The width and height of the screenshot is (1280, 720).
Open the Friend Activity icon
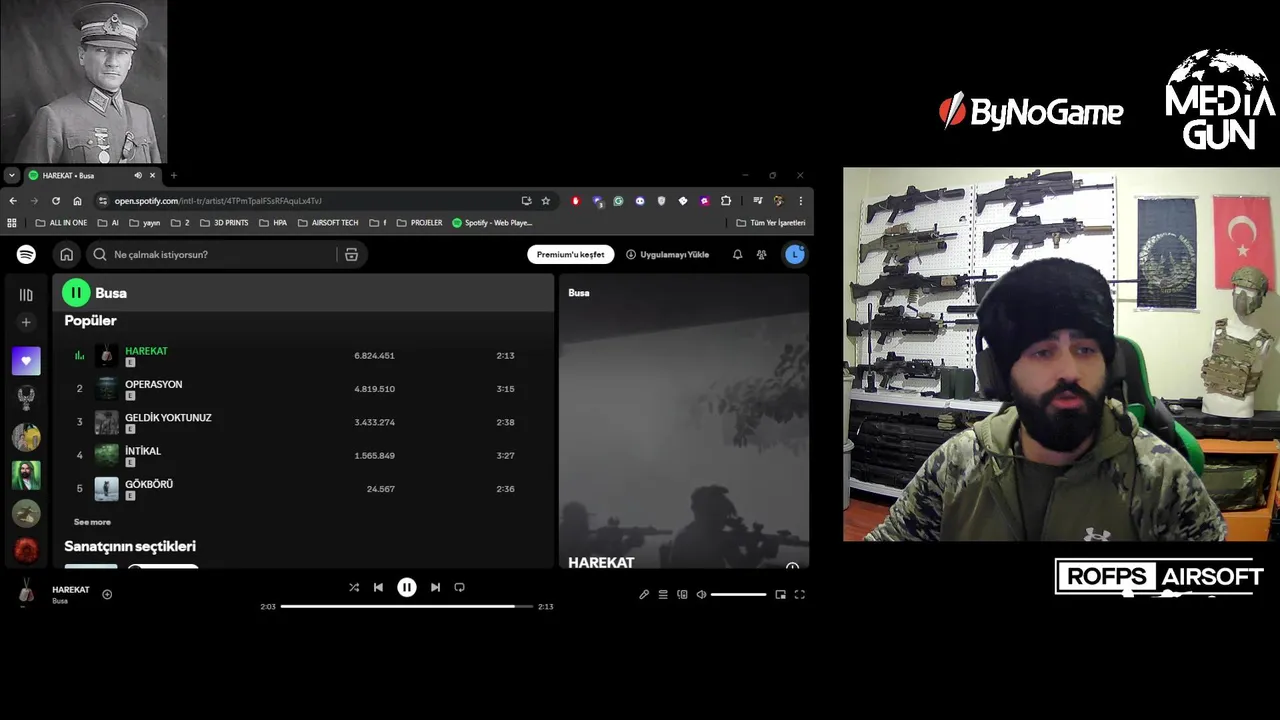761,255
